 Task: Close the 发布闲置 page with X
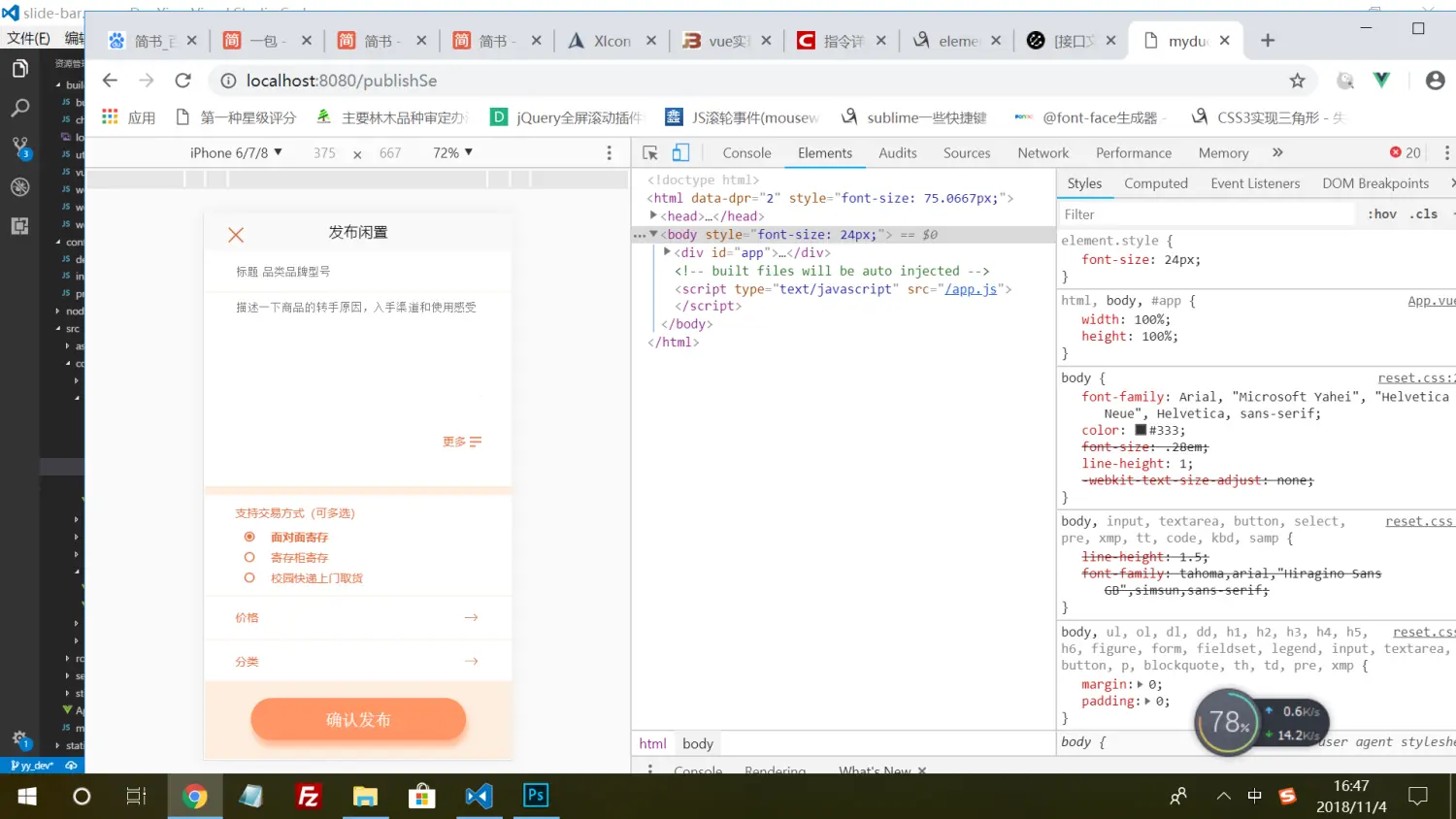coord(236,235)
